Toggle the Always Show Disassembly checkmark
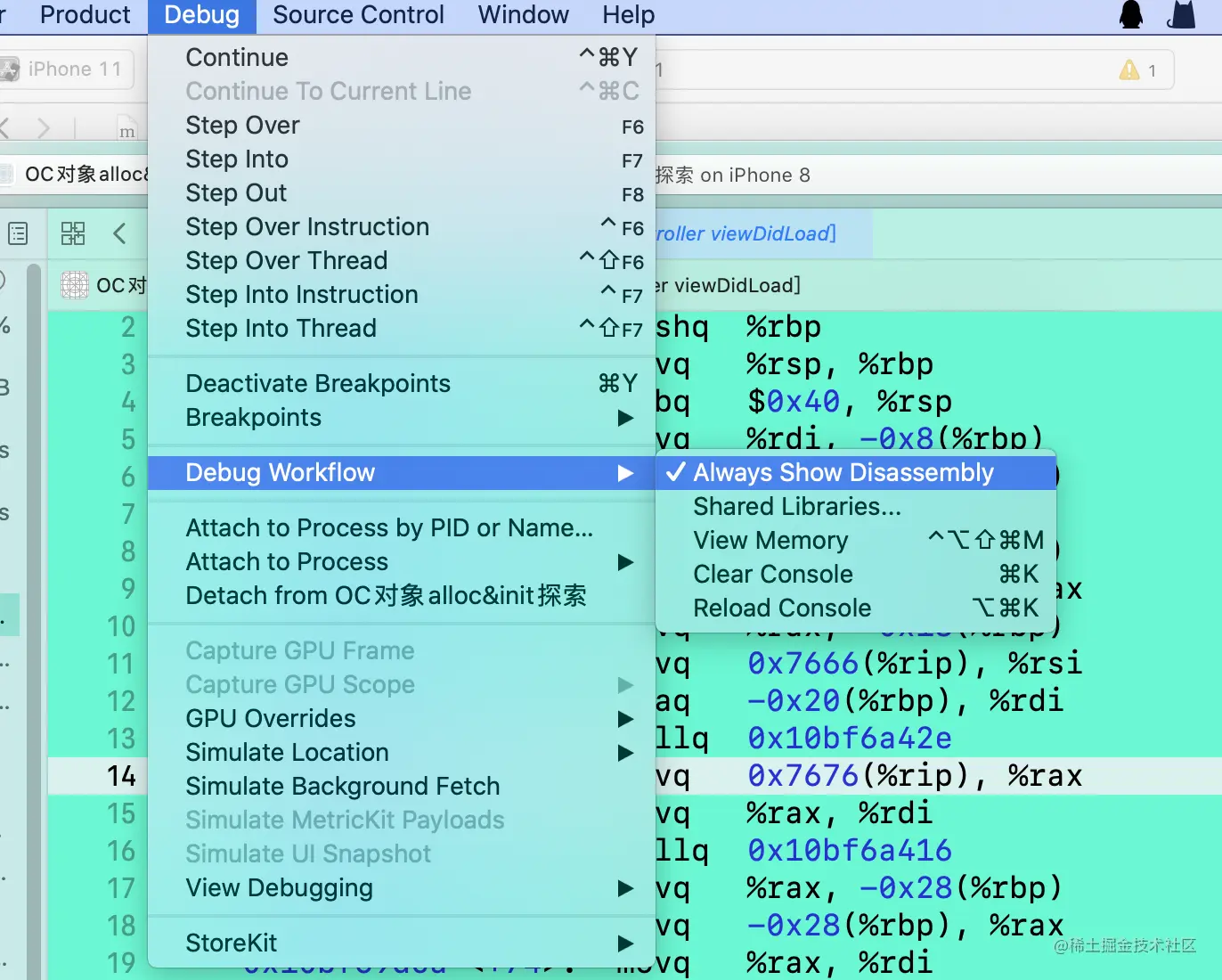 coord(676,472)
